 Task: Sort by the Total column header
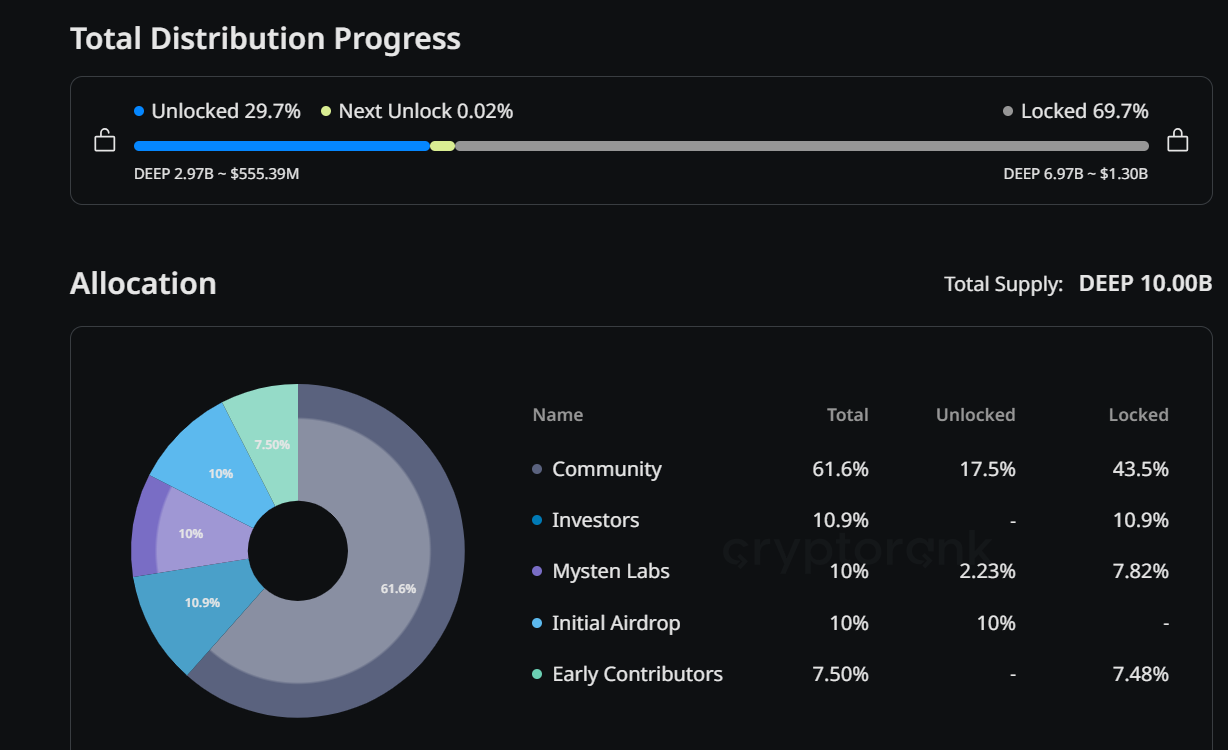click(x=848, y=414)
